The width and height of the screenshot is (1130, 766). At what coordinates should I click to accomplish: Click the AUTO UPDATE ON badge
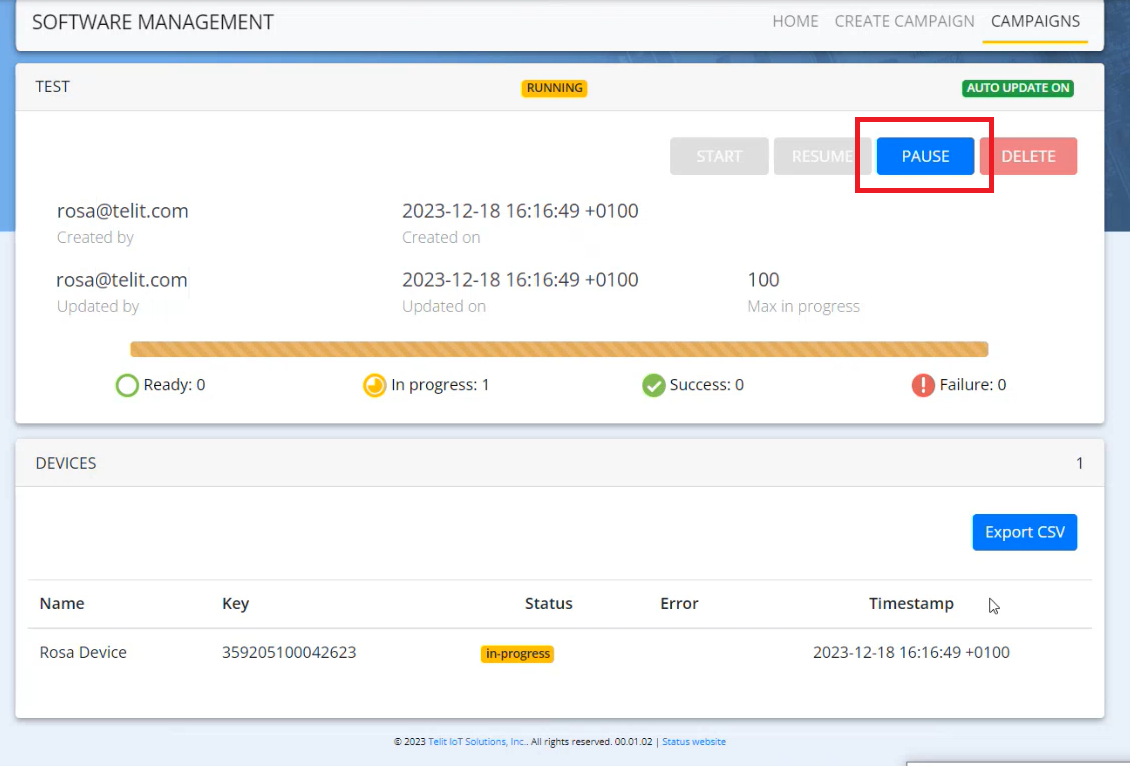[1018, 88]
